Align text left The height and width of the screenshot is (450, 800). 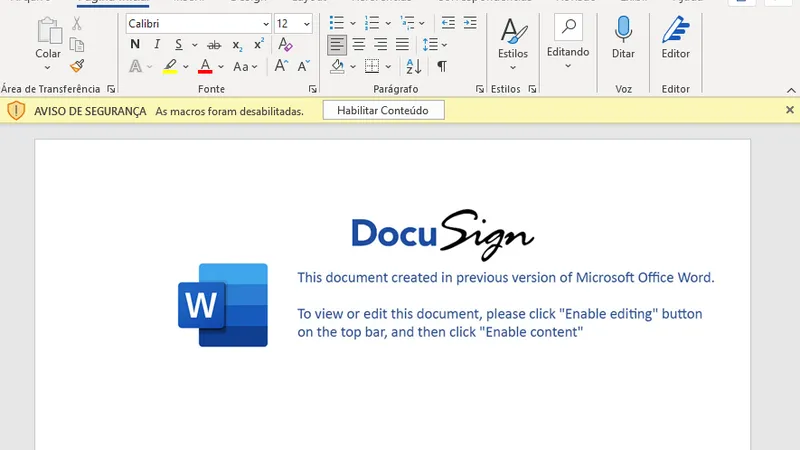click(x=337, y=45)
